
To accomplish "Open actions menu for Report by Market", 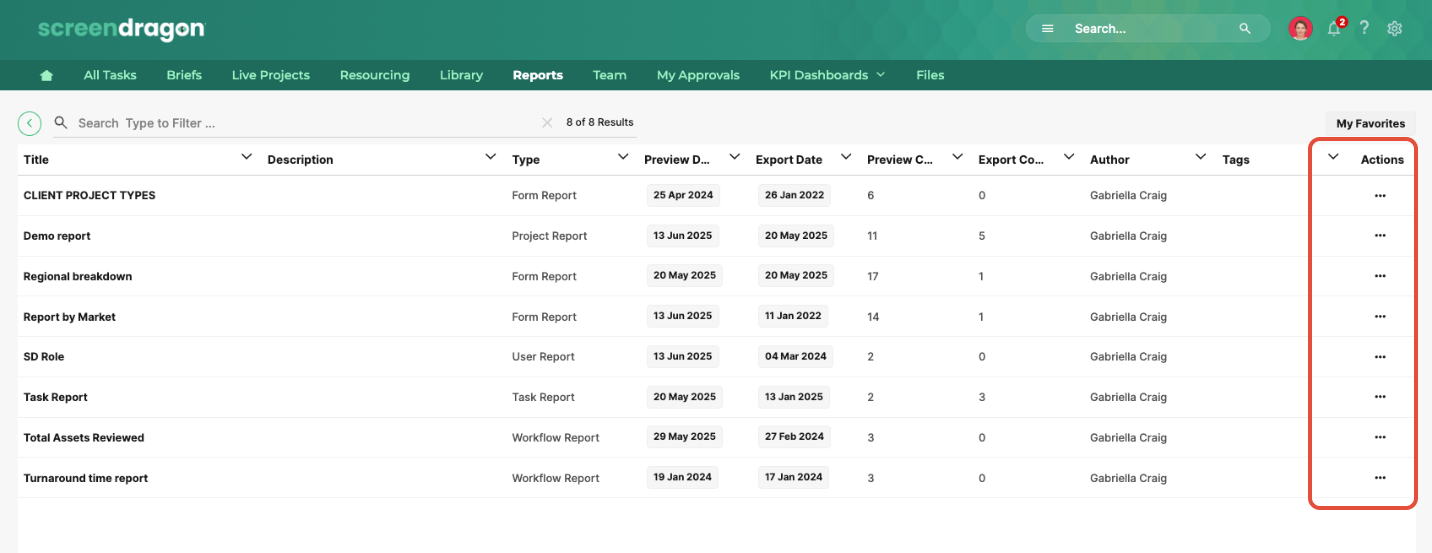I will tap(1380, 316).
